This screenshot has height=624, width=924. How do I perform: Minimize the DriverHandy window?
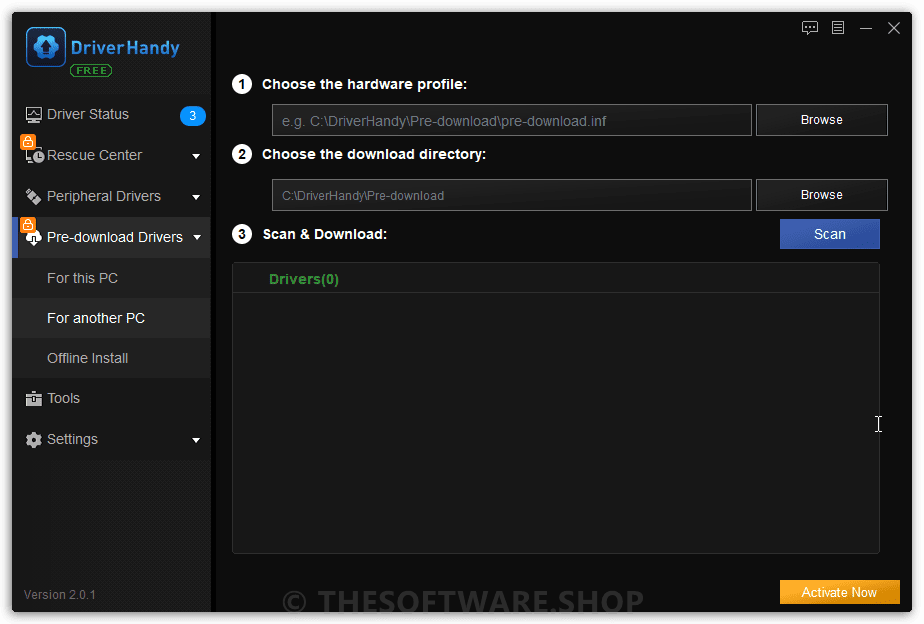[x=866, y=28]
